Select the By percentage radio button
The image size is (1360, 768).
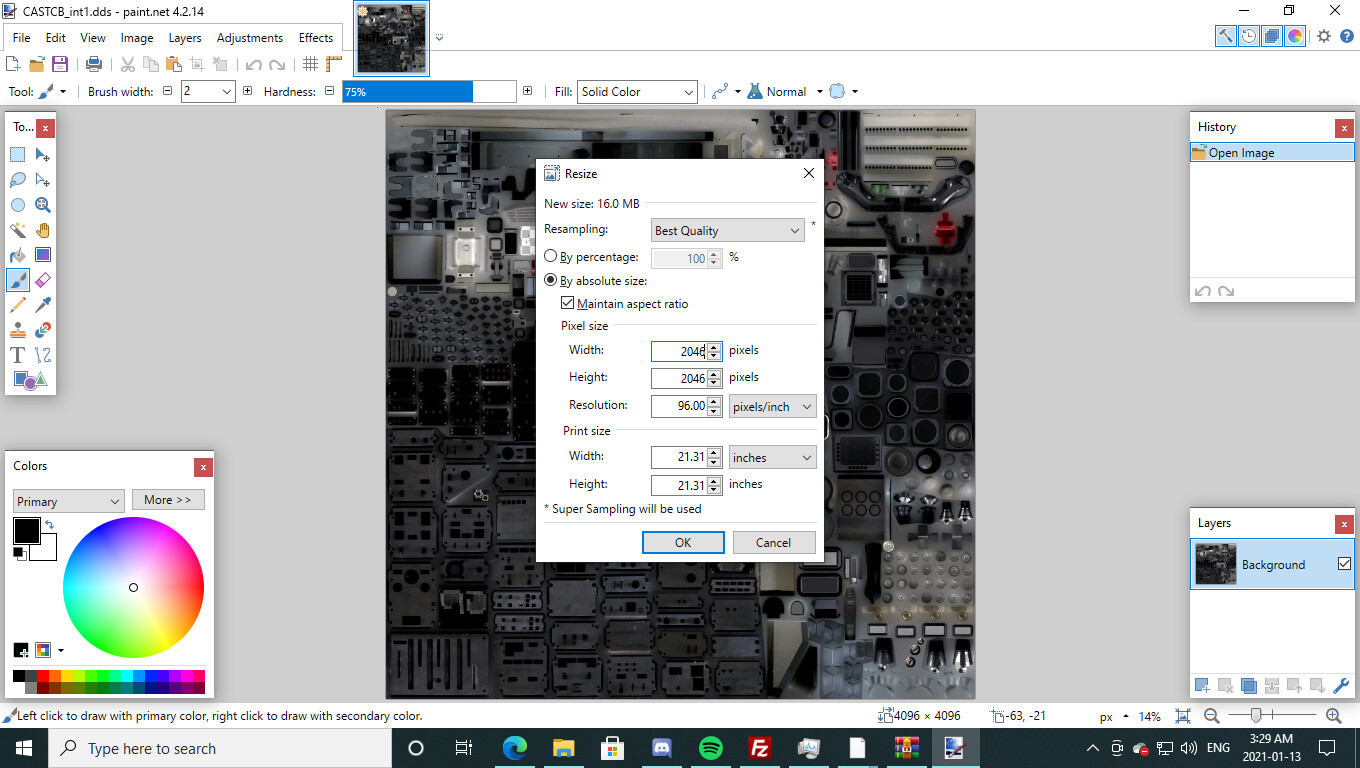coord(551,257)
